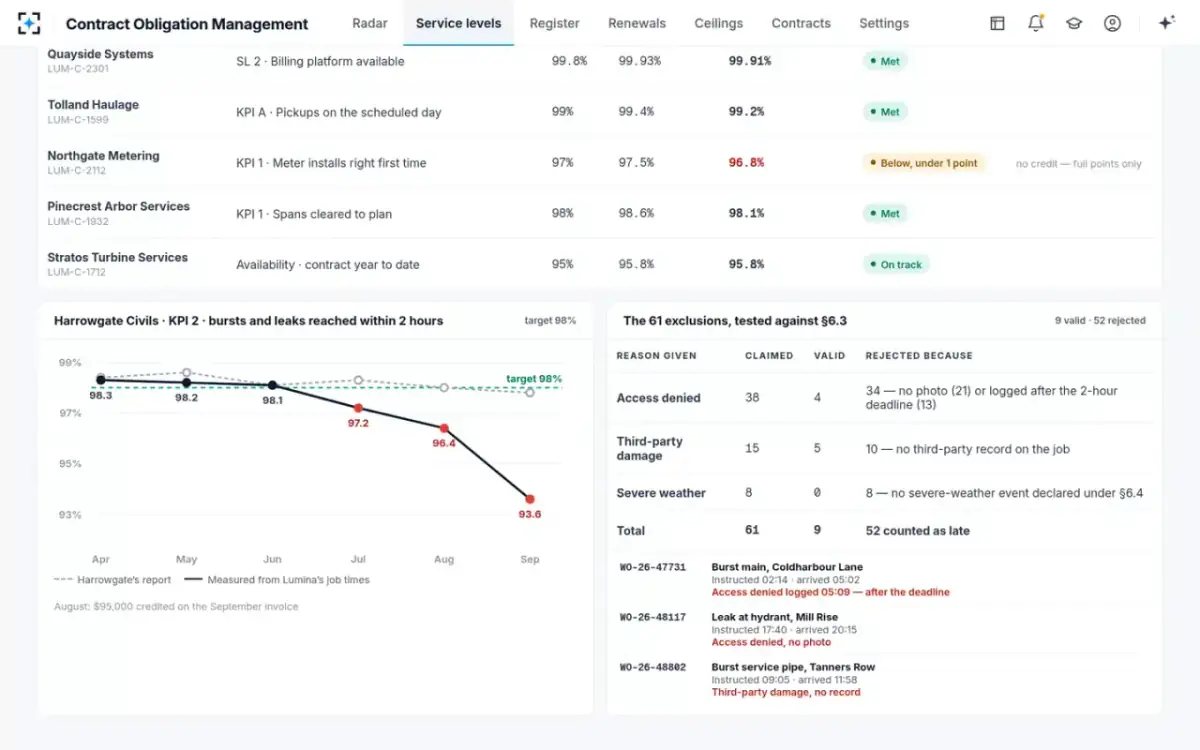
Task: Select the Northgate Metering row
Action: pyautogui.click(x=600, y=163)
